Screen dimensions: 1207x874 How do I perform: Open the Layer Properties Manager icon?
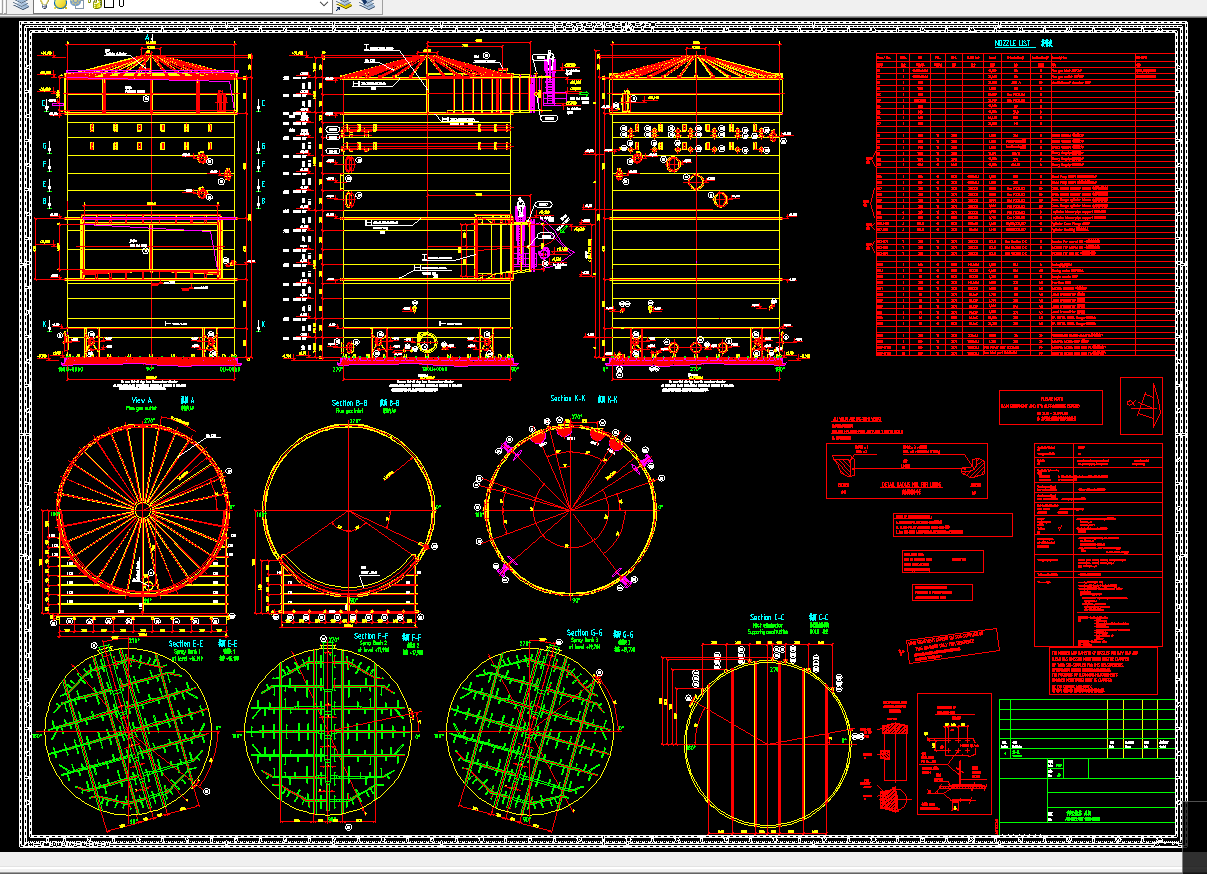(x=21, y=5)
